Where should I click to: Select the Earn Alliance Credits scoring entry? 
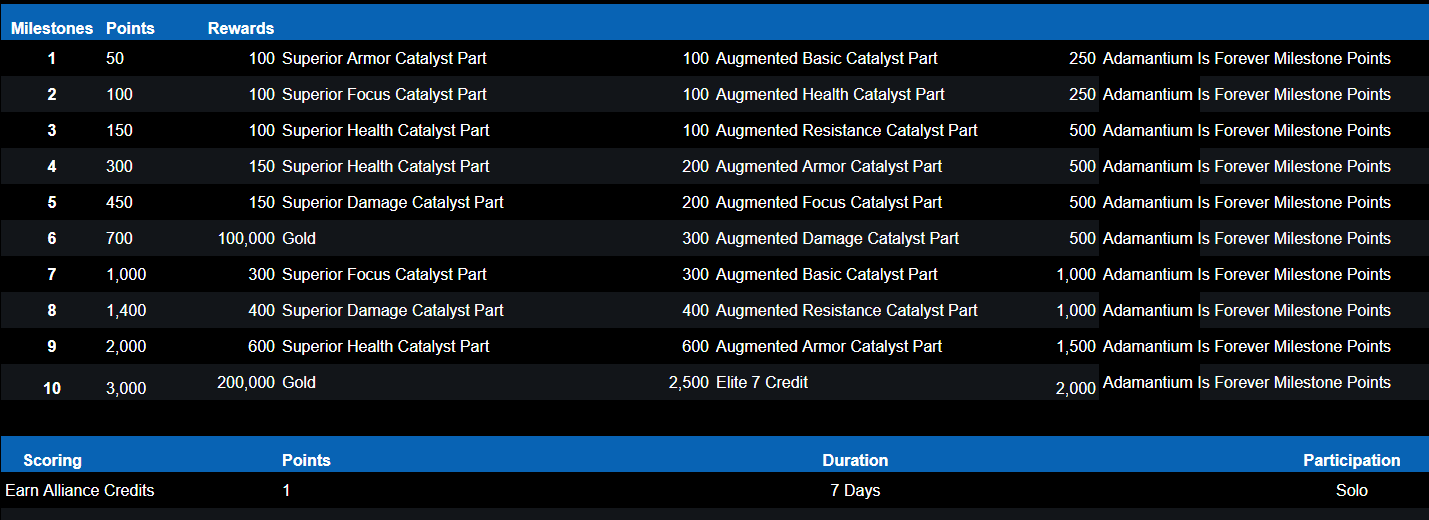coord(80,490)
